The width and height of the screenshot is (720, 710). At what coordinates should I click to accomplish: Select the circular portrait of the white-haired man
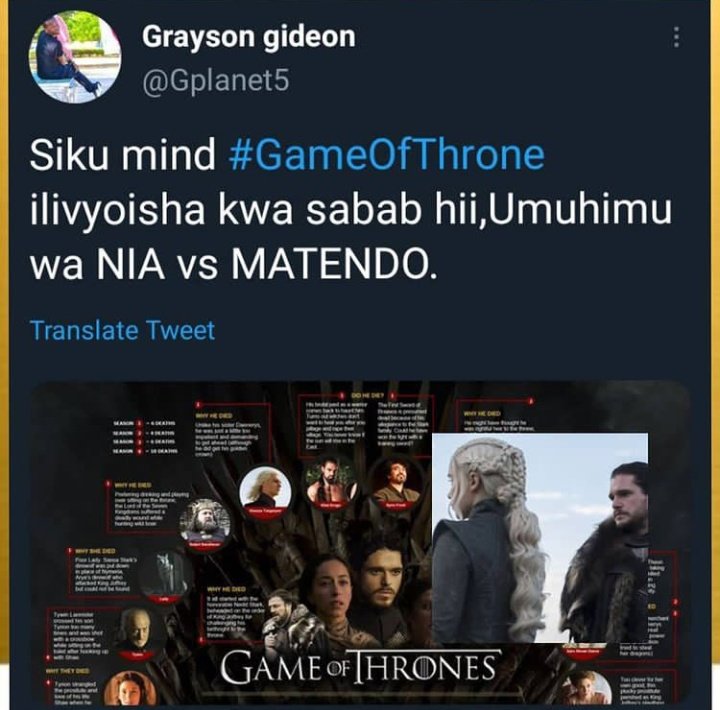(265, 490)
